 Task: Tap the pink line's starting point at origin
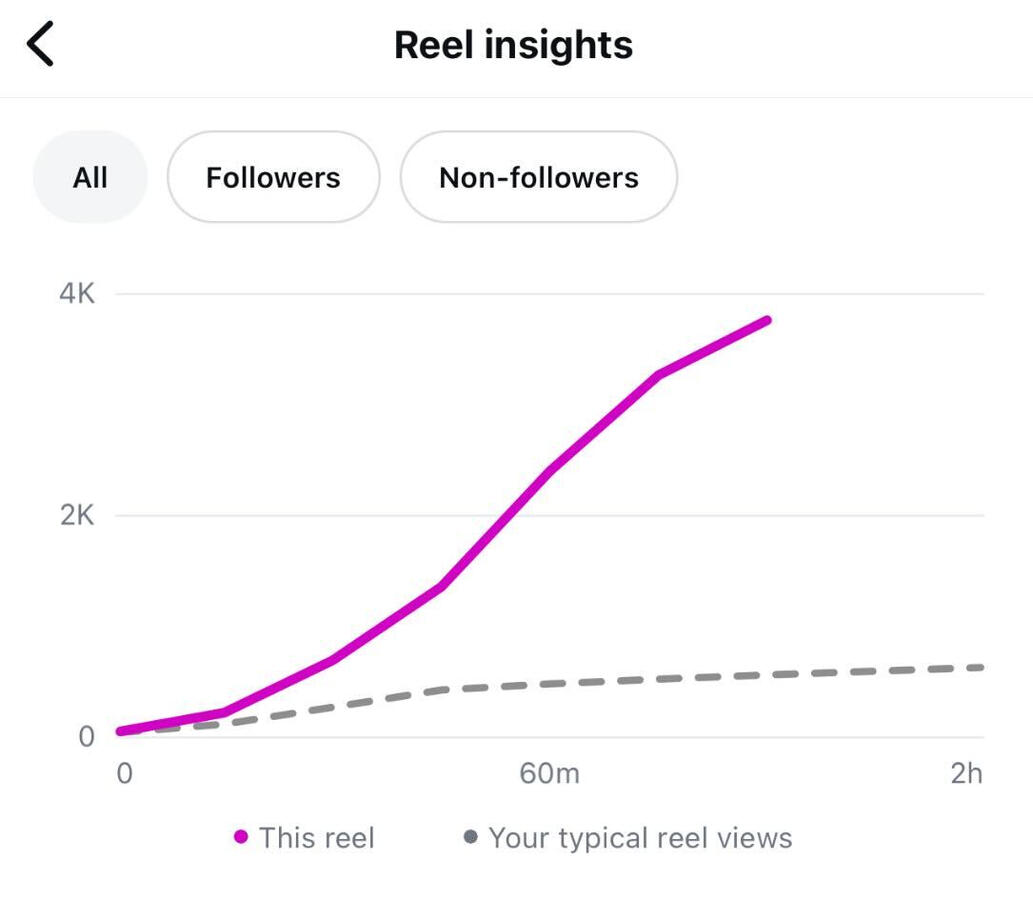click(x=120, y=732)
